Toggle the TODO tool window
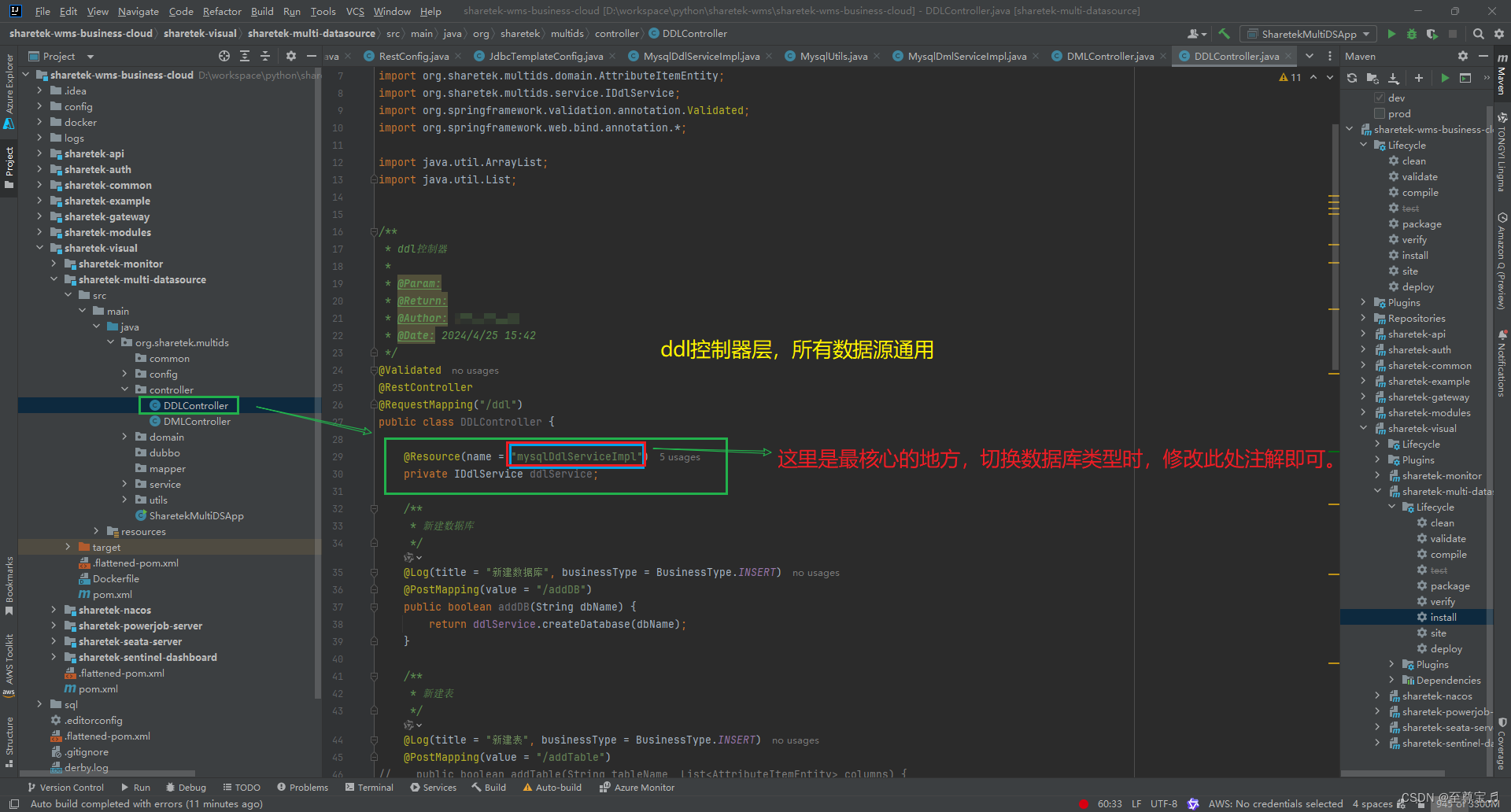The image size is (1511, 812). [242, 787]
